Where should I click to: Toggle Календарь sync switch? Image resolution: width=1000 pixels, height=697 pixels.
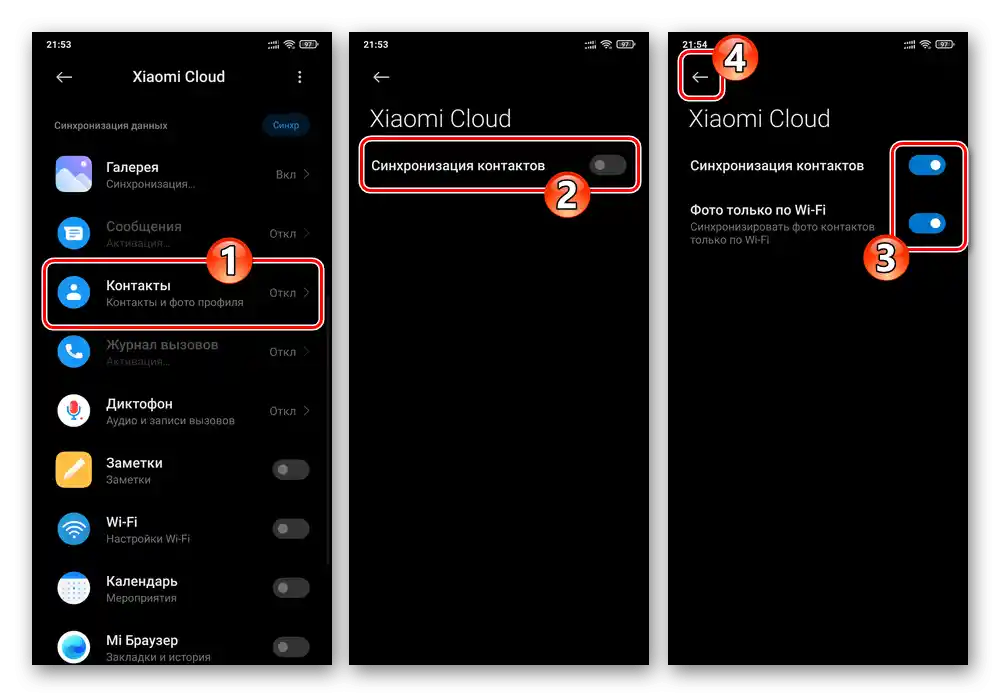point(291,588)
